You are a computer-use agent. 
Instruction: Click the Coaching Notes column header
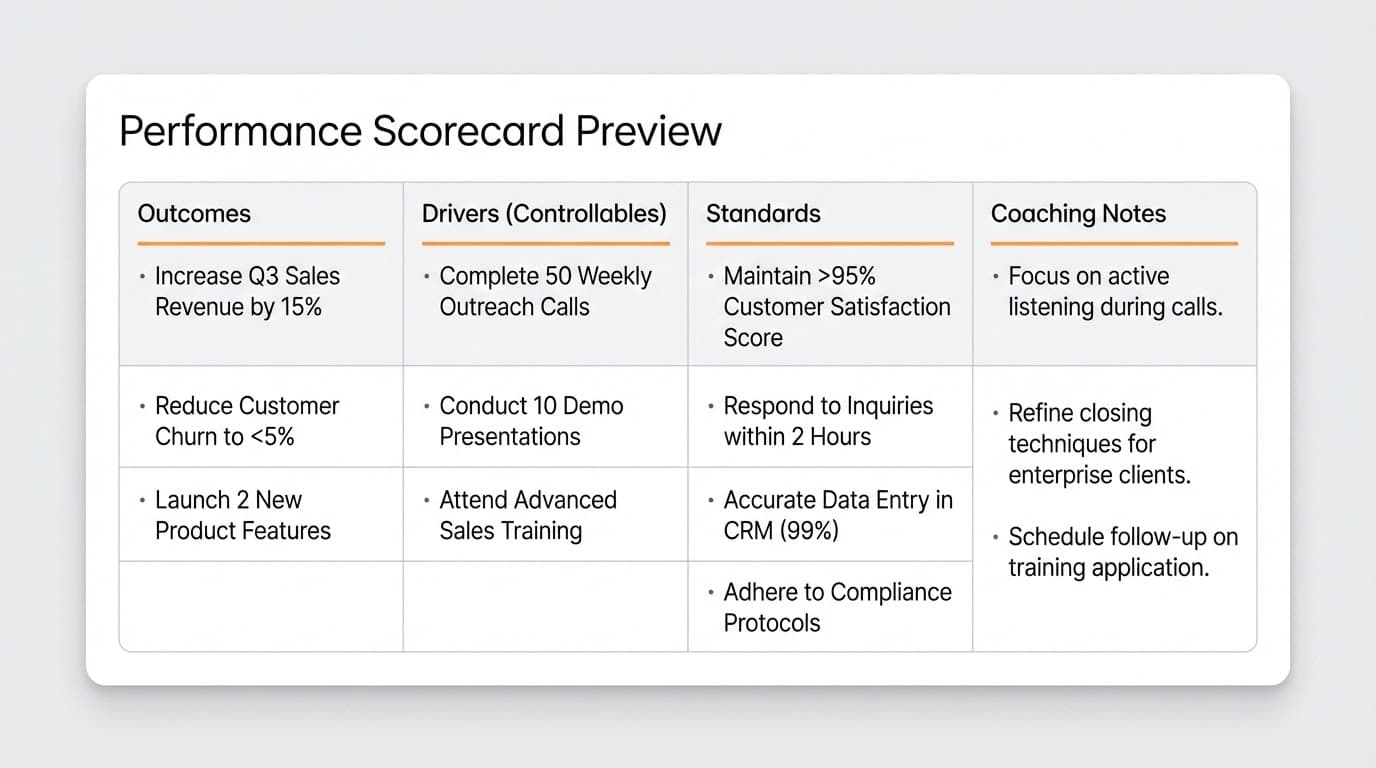1078,213
